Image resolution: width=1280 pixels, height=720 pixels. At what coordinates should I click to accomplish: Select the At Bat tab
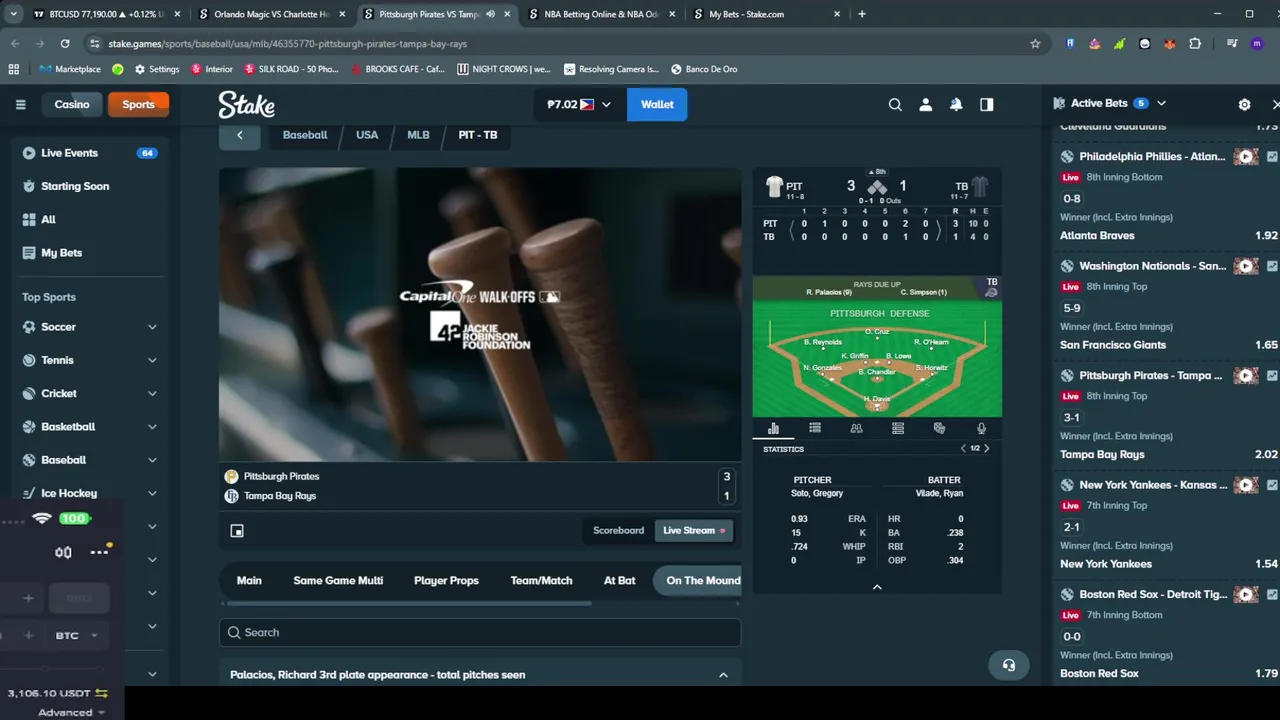[x=619, y=580]
